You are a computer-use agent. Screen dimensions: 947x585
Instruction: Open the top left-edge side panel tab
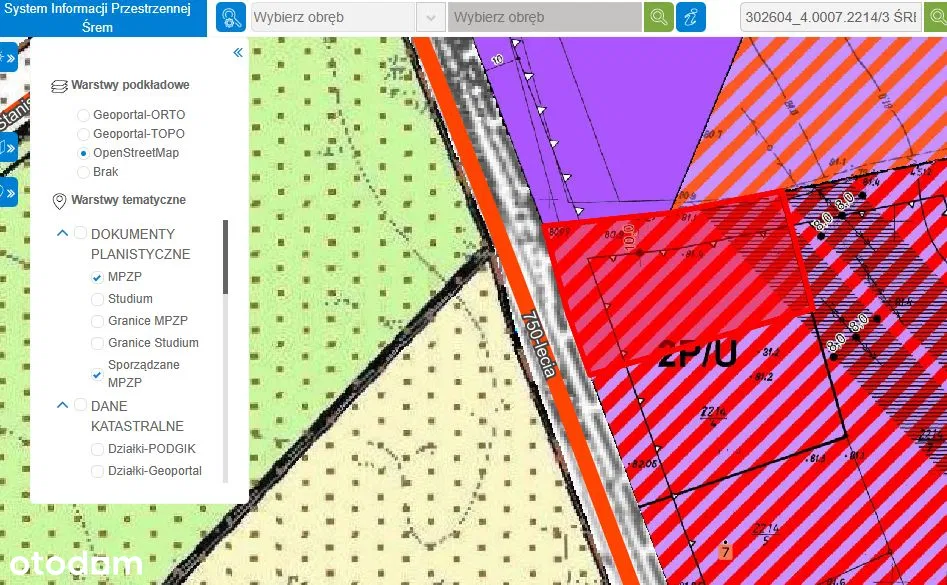pos(8,58)
